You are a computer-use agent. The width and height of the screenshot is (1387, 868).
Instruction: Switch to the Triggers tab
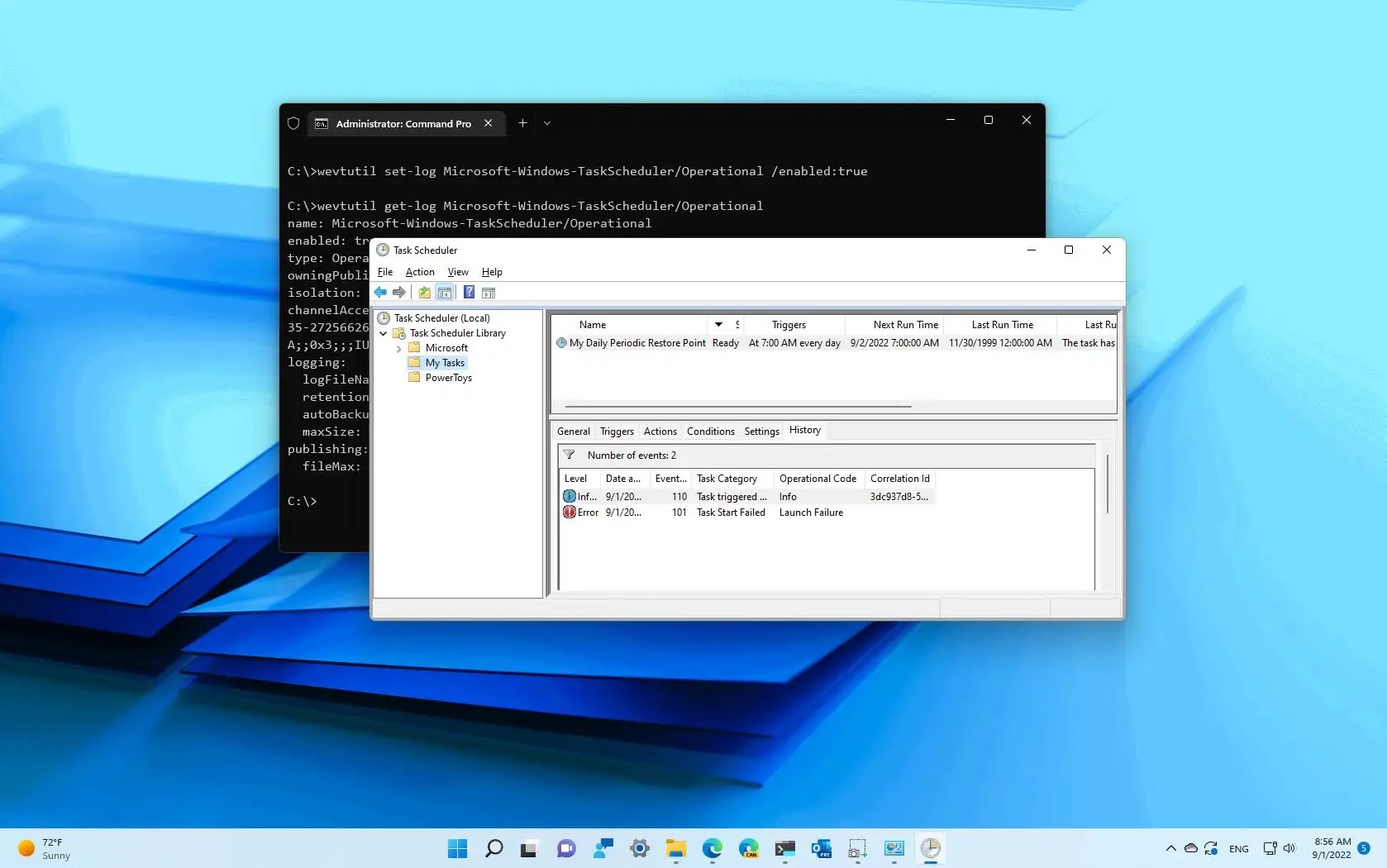(x=616, y=431)
